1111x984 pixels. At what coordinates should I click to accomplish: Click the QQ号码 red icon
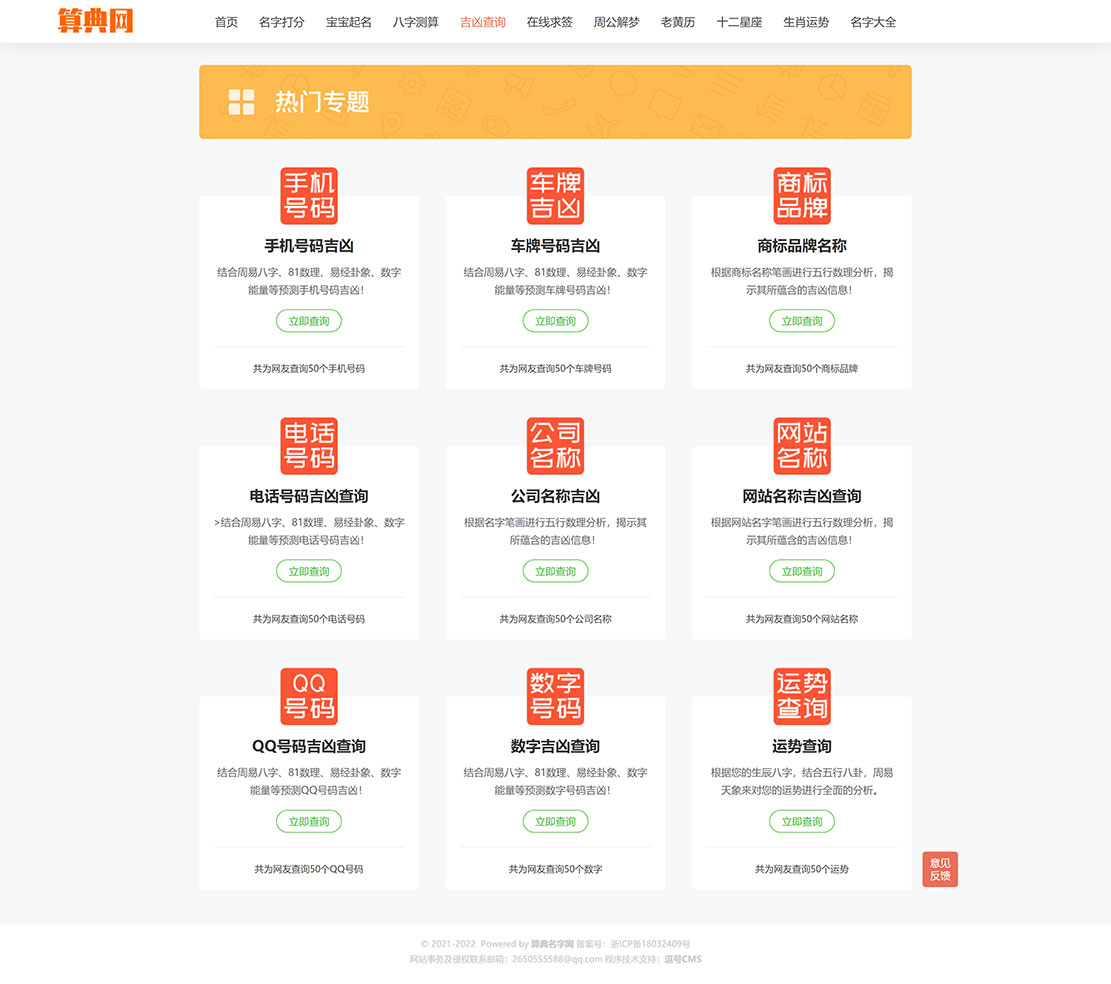coord(308,696)
